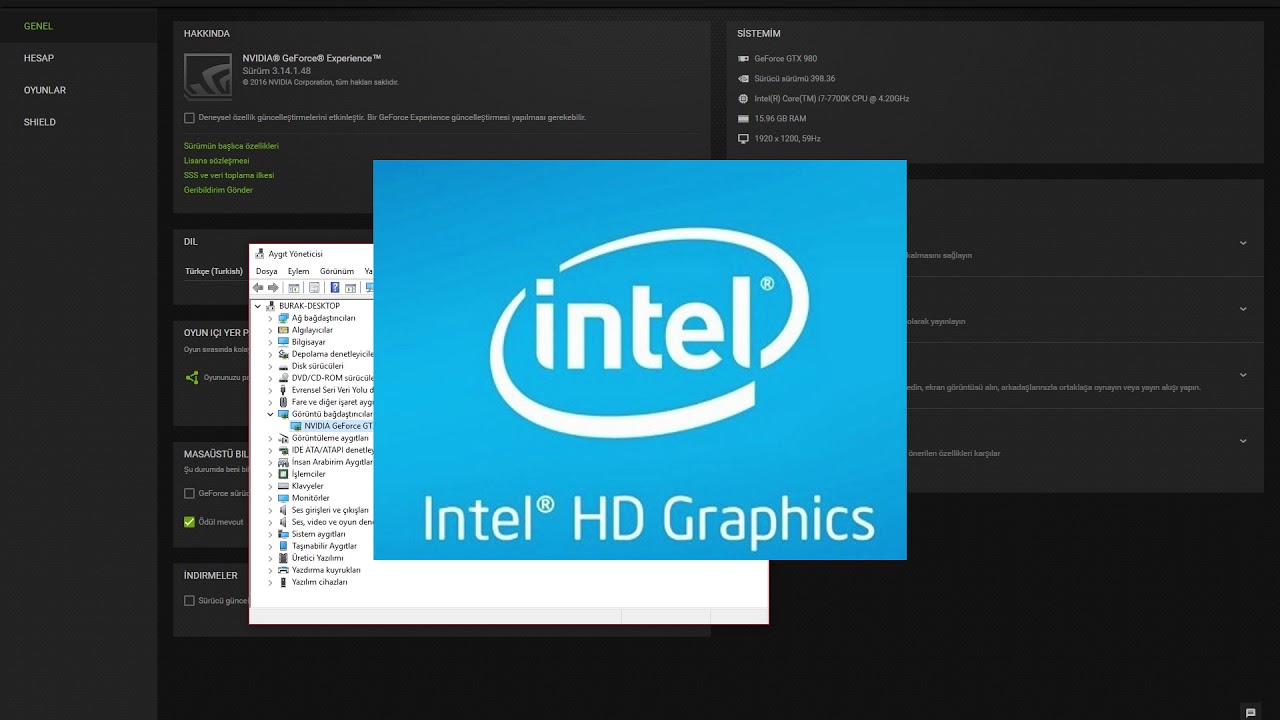Click the Aygıt Yöneticisi title bar icon
The width and height of the screenshot is (1280, 720).
[260, 254]
